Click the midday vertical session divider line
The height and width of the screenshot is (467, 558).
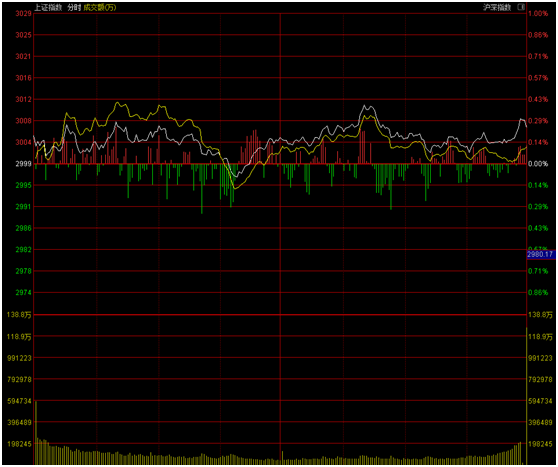click(x=280, y=238)
